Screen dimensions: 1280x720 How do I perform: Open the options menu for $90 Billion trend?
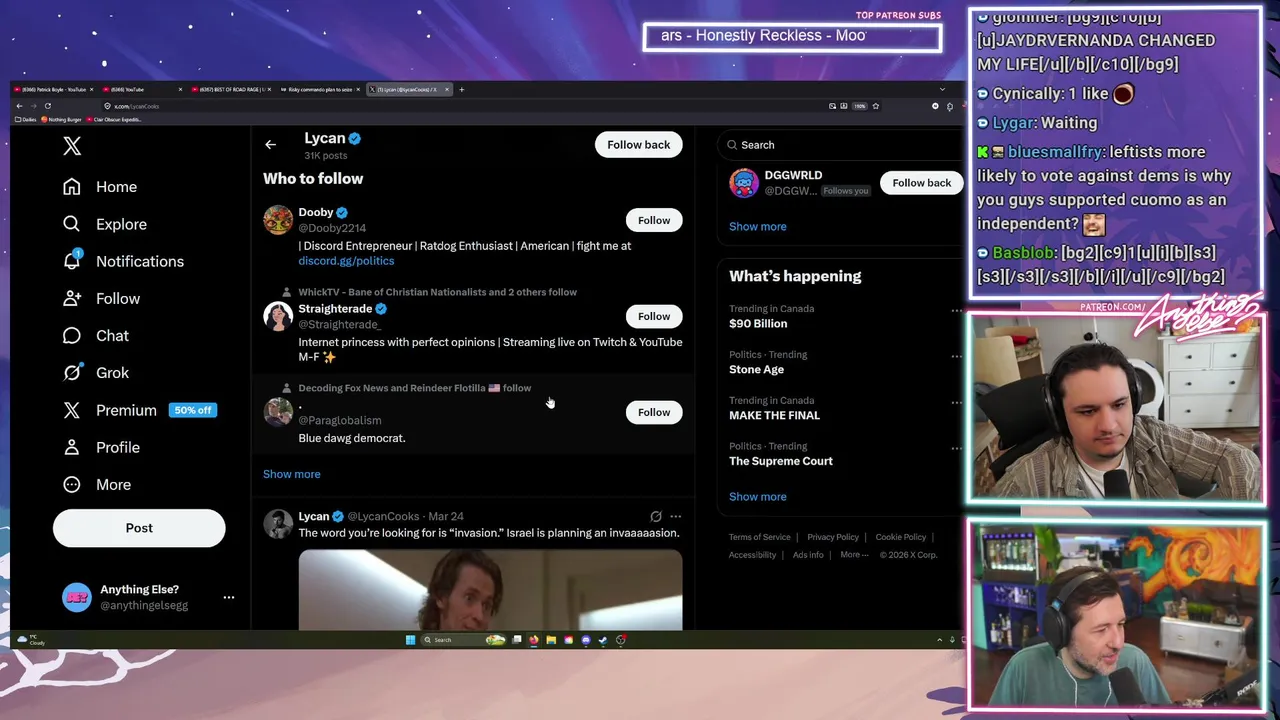(956, 311)
